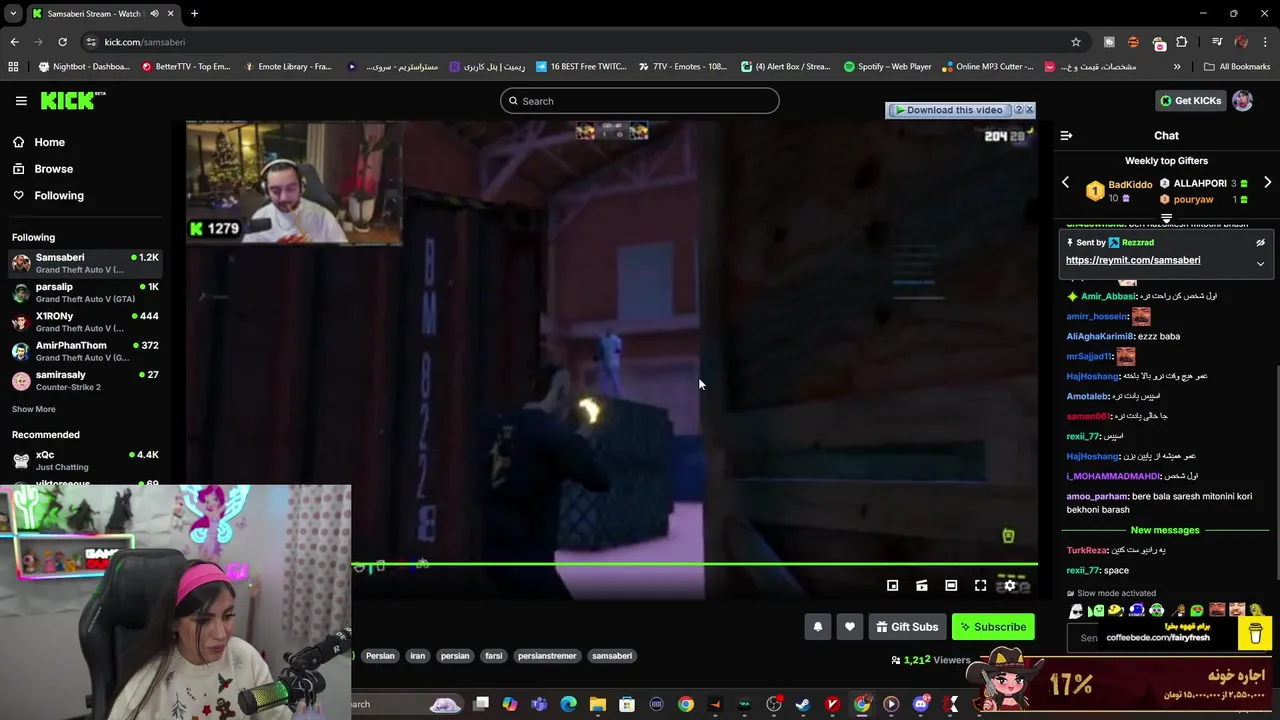
Task: Open samirasaly channel in Following list
Action: pyautogui.click(x=86, y=380)
